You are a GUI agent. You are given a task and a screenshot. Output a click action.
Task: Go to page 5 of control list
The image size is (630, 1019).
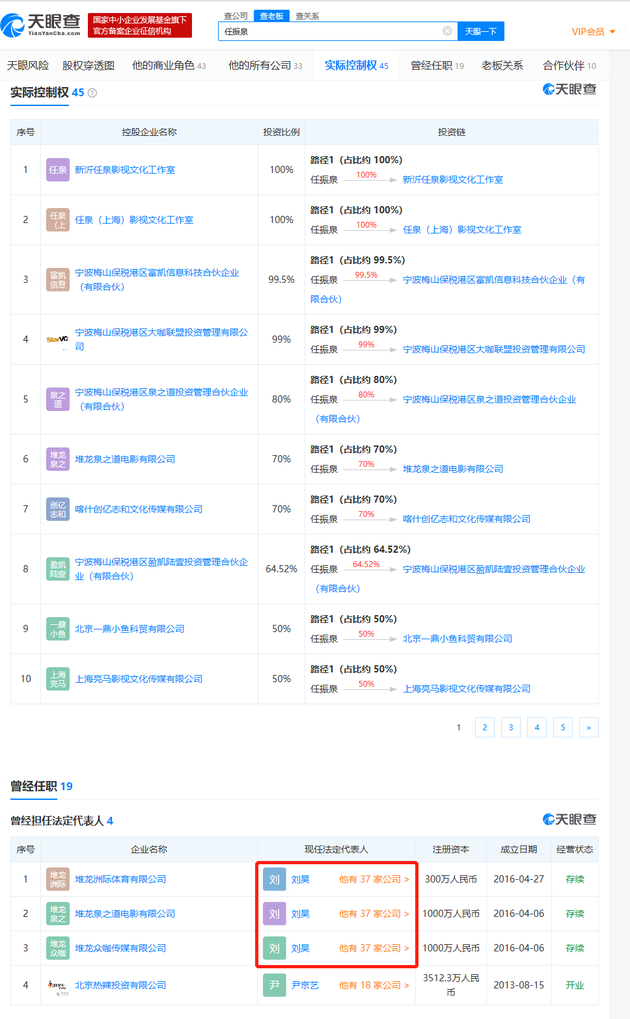pyautogui.click(x=562, y=727)
